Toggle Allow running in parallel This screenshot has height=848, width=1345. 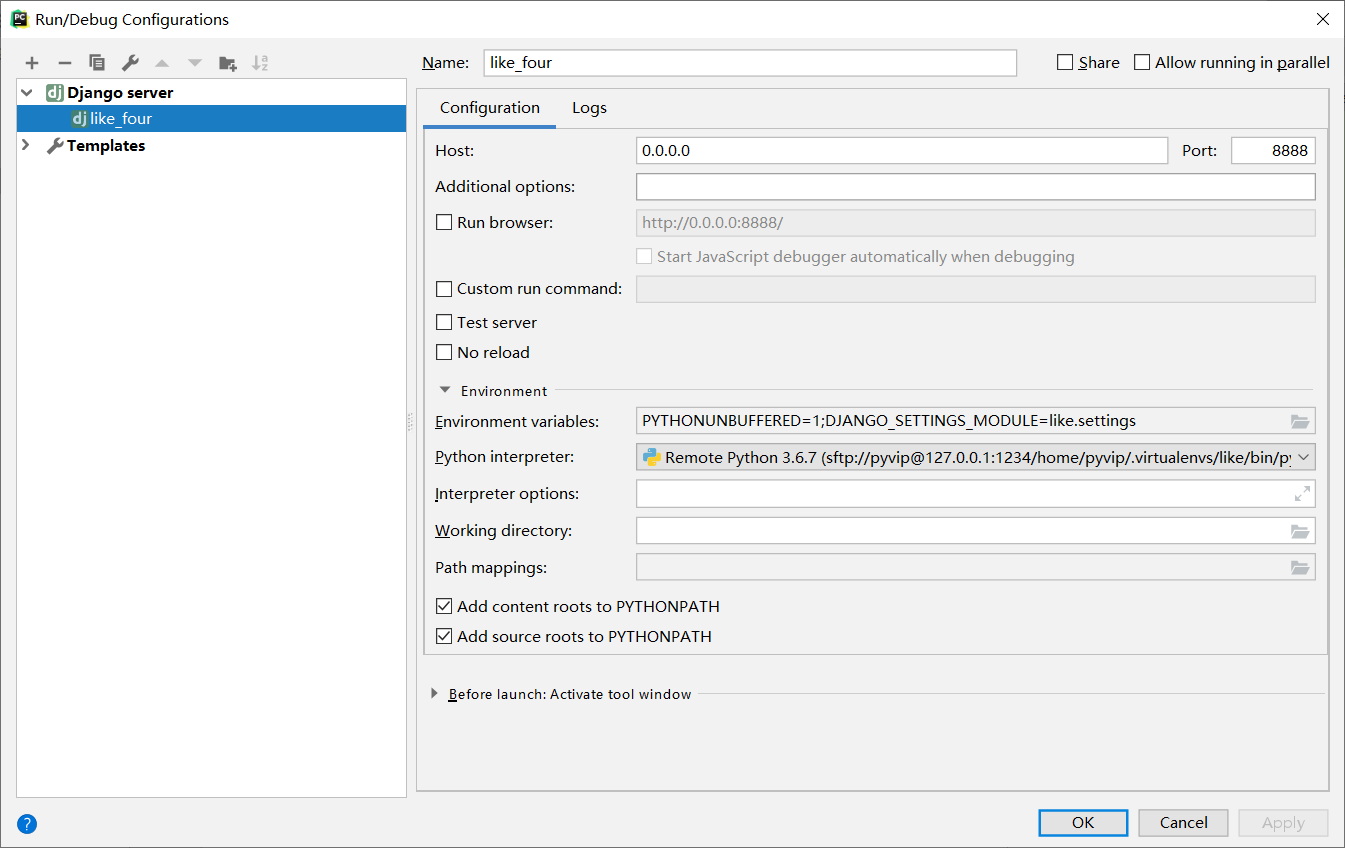(1142, 62)
